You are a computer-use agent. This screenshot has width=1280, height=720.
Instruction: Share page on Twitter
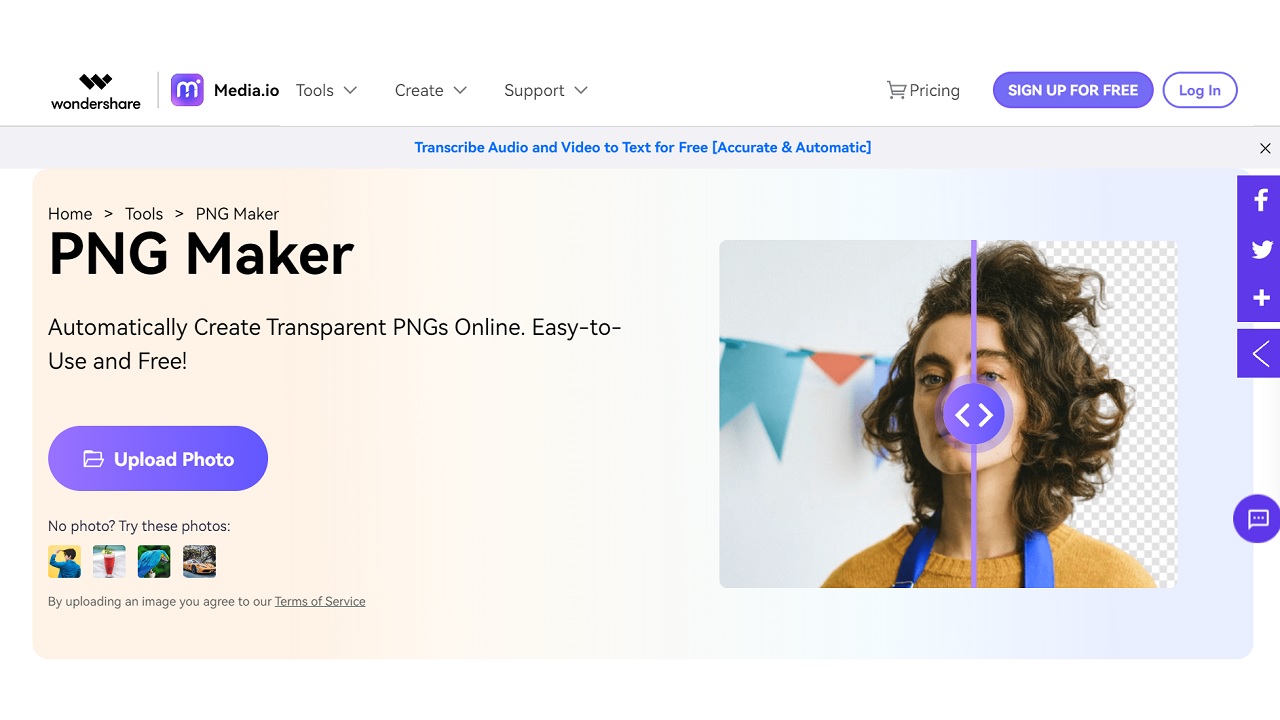tap(1259, 248)
